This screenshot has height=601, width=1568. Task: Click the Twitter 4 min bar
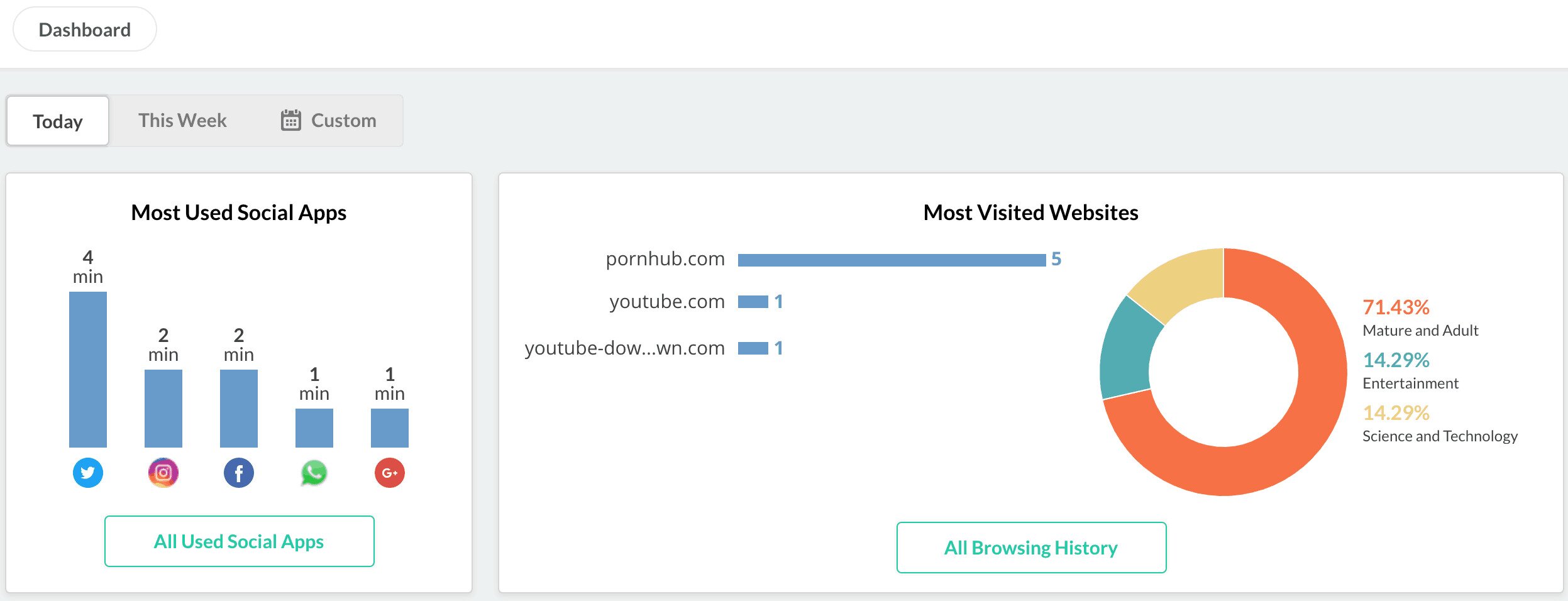(x=88, y=370)
